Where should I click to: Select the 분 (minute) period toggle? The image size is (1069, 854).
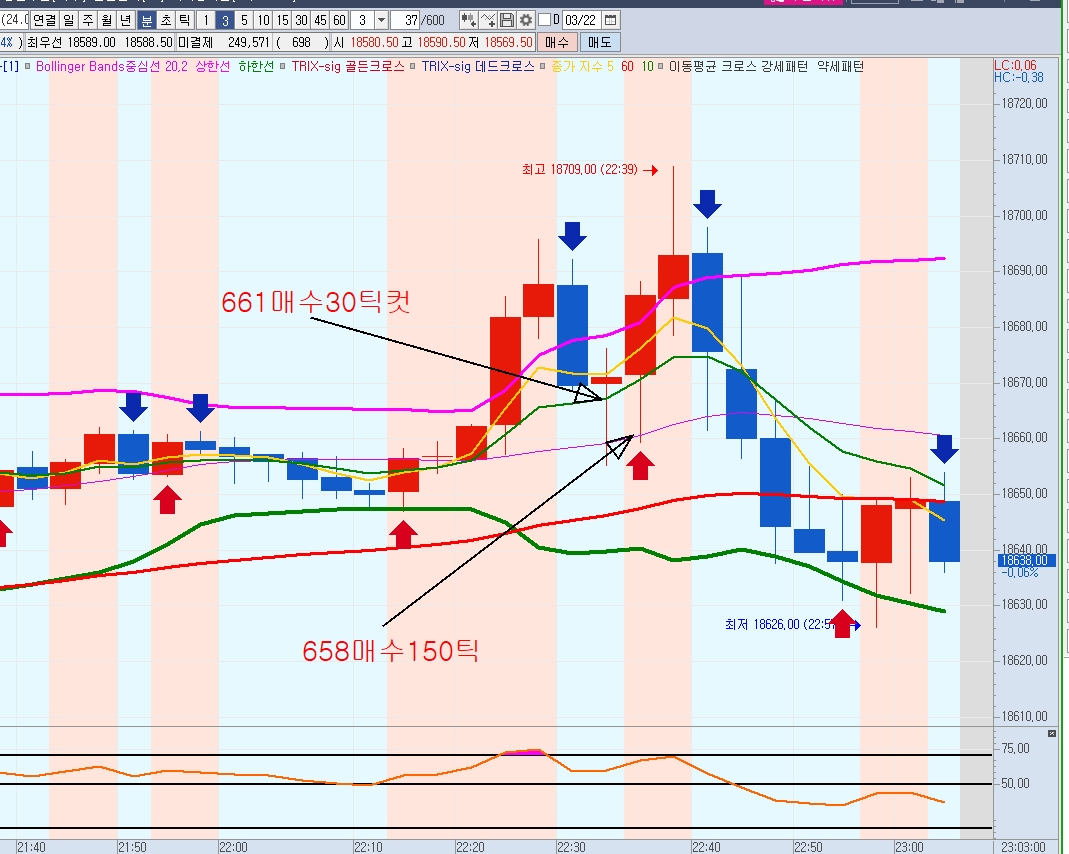coord(146,20)
